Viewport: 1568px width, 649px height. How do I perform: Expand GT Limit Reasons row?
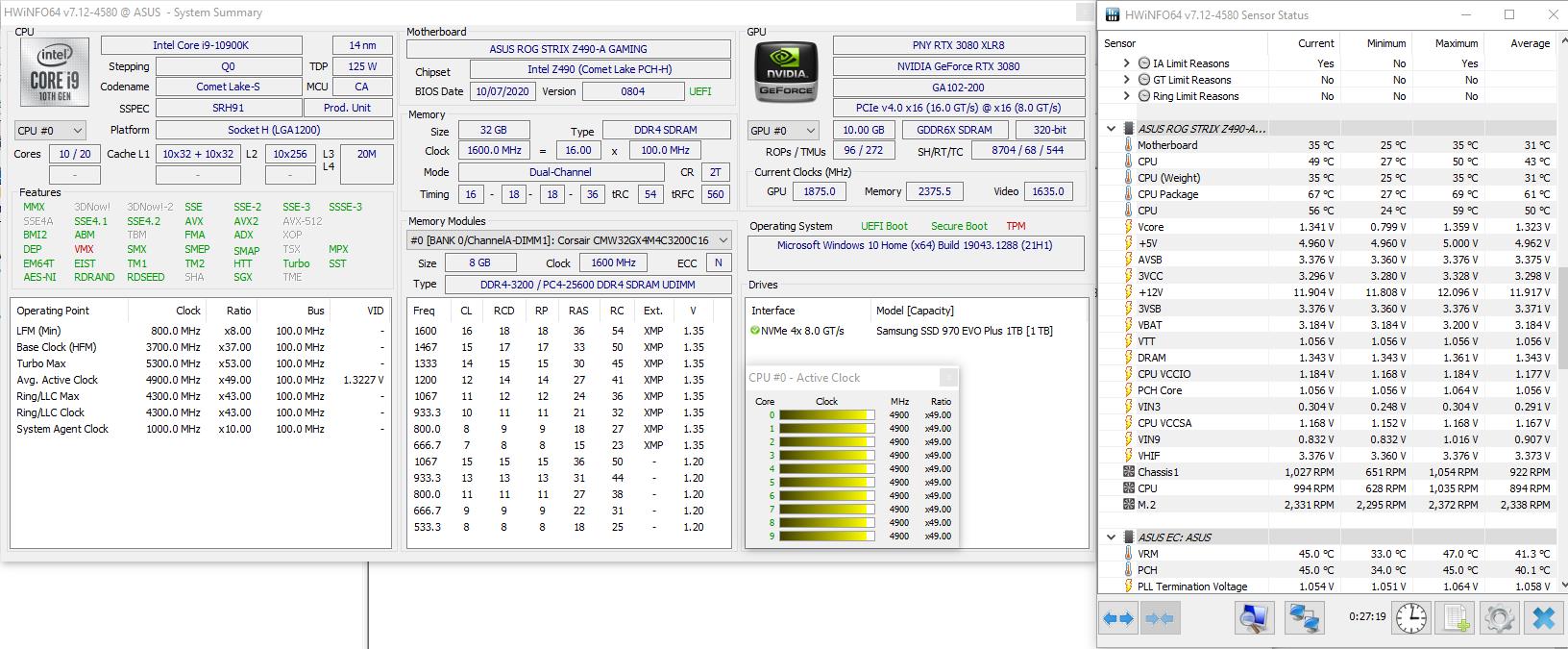[x=1127, y=80]
